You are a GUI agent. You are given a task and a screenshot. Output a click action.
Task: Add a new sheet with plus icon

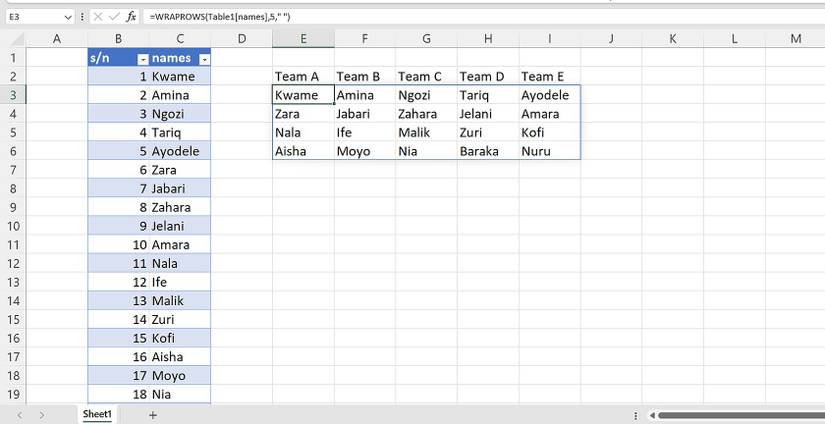click(153, 414)
